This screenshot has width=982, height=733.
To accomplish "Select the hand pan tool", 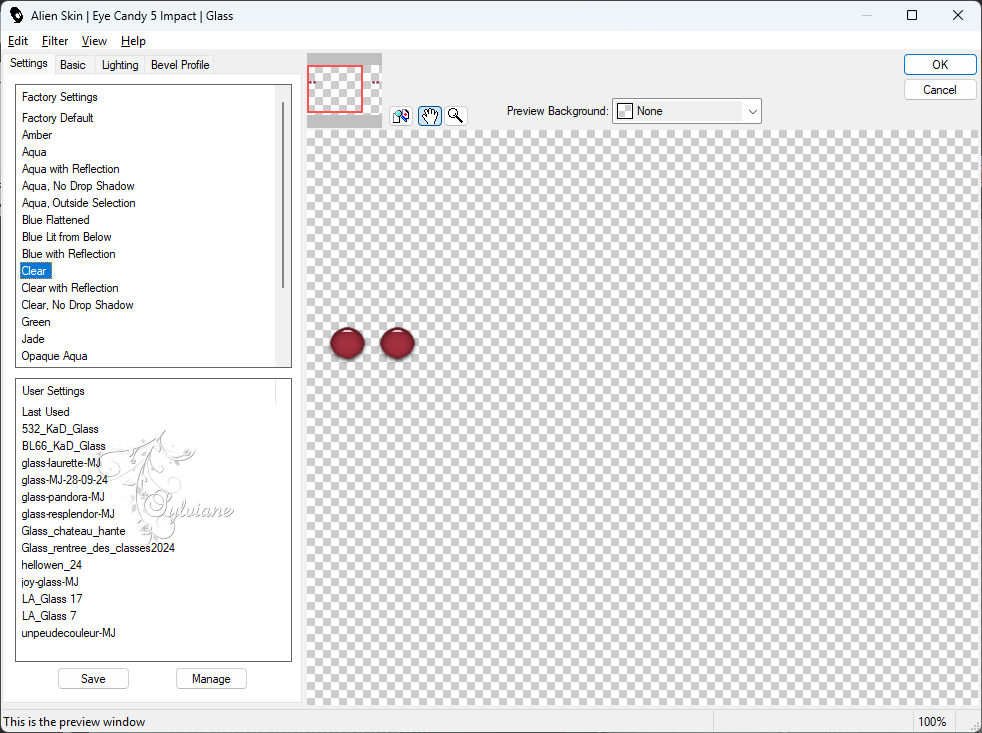I will tap(430, 116).
